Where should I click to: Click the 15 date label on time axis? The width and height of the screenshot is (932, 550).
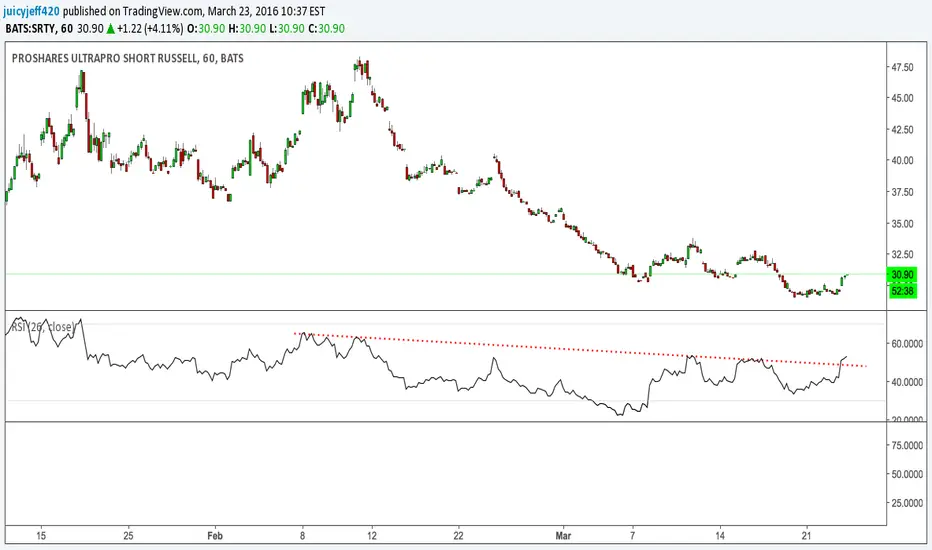tap(41, 536)
